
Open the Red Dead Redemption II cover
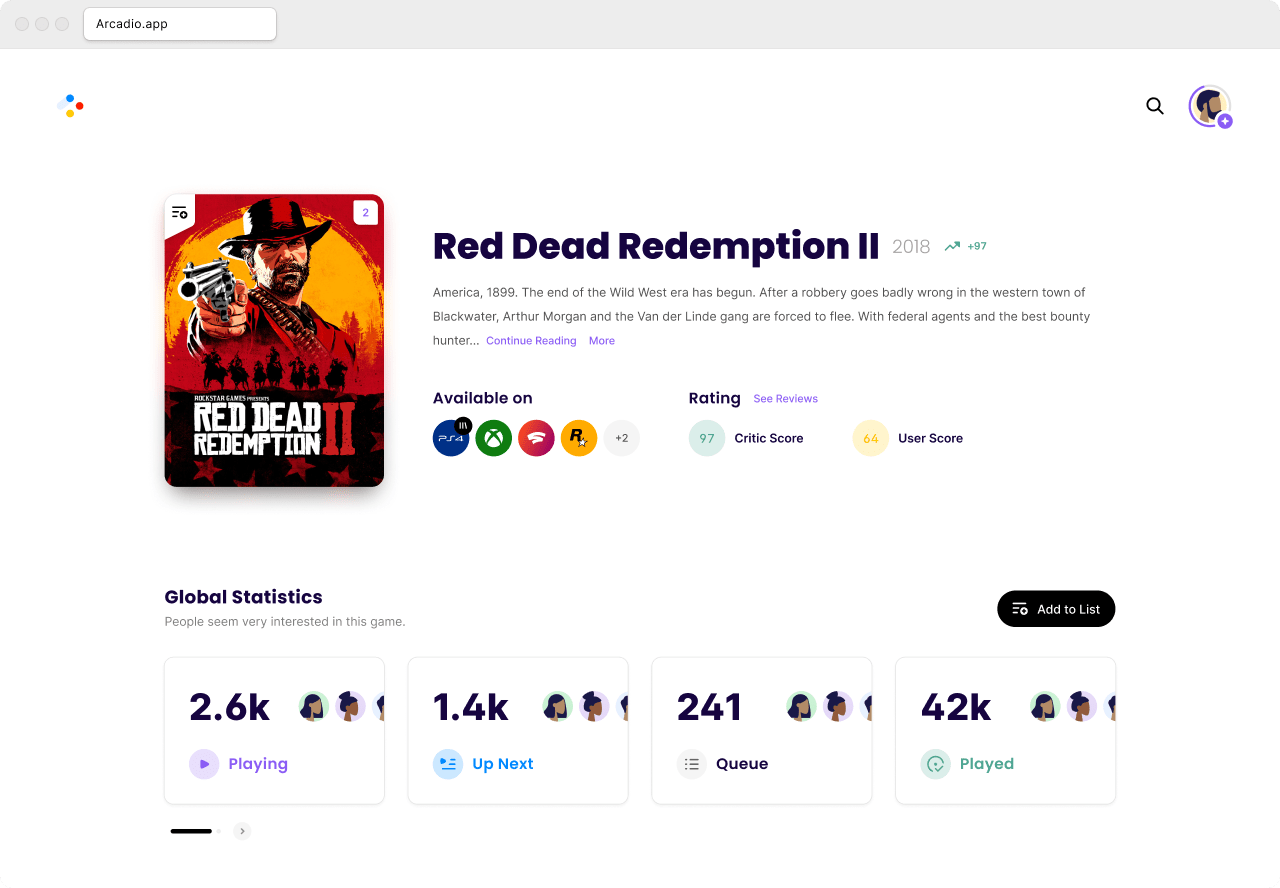click(274, 340)
